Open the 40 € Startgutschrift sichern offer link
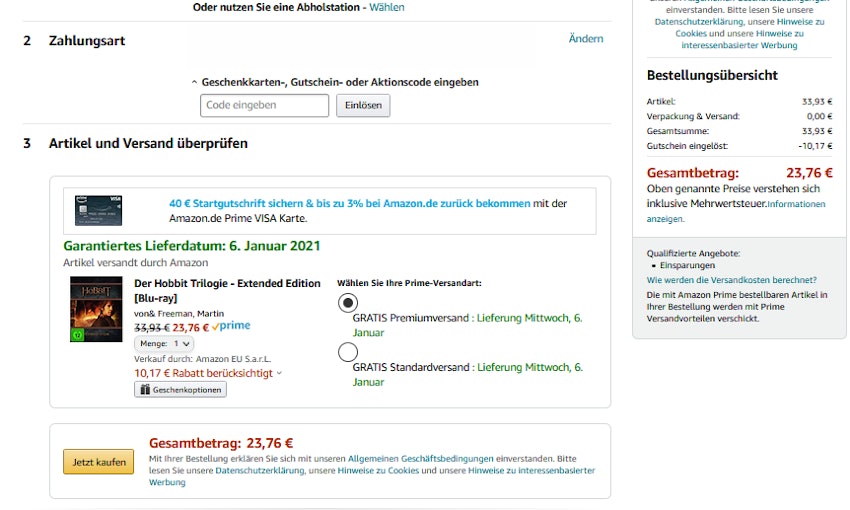Viewport: 850px width, 510px height. 349,203
